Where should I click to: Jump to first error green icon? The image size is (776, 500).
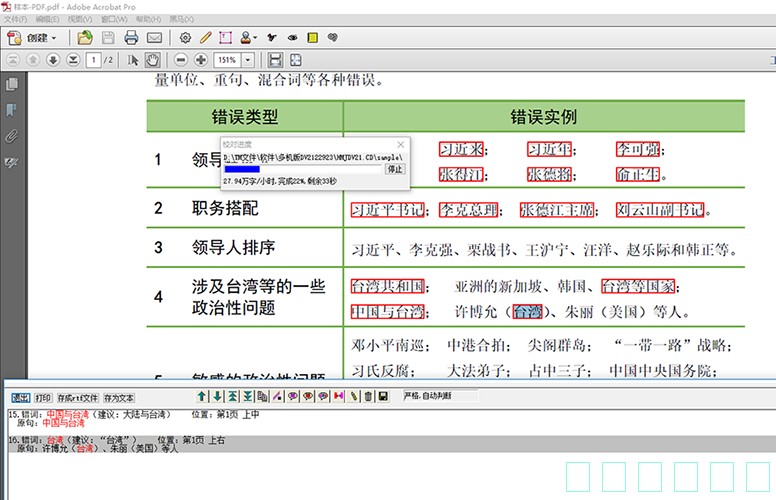point(232,396)
